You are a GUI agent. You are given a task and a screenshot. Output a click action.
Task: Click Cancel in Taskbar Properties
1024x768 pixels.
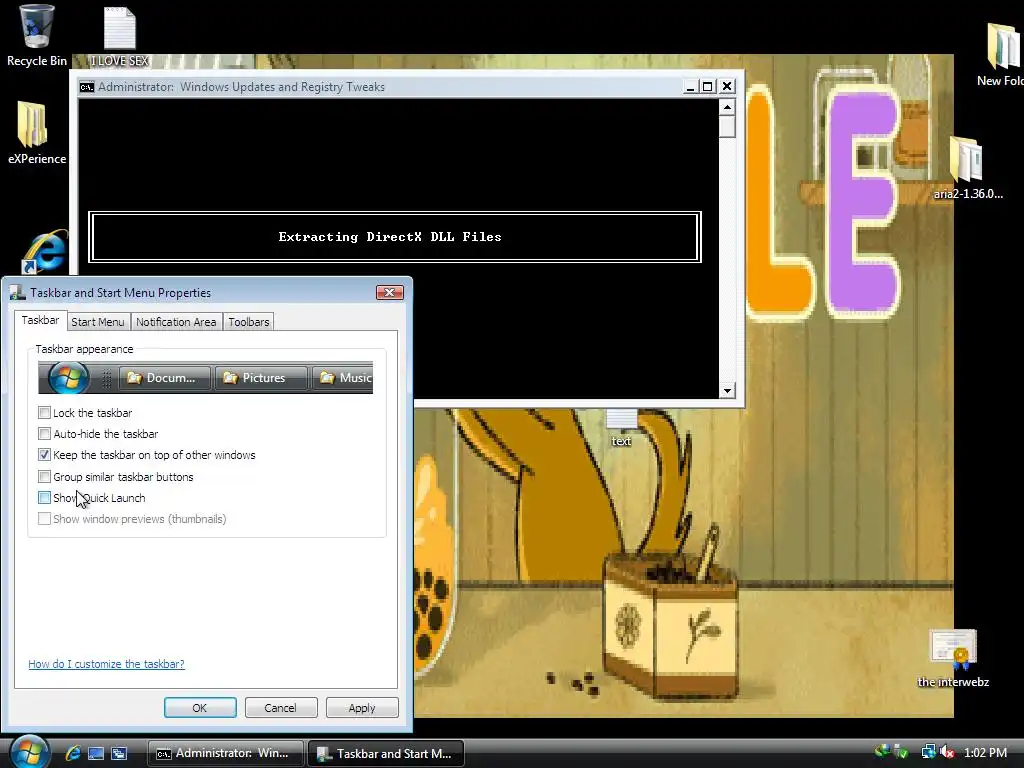pyautogui.click(x=280, y=708)
